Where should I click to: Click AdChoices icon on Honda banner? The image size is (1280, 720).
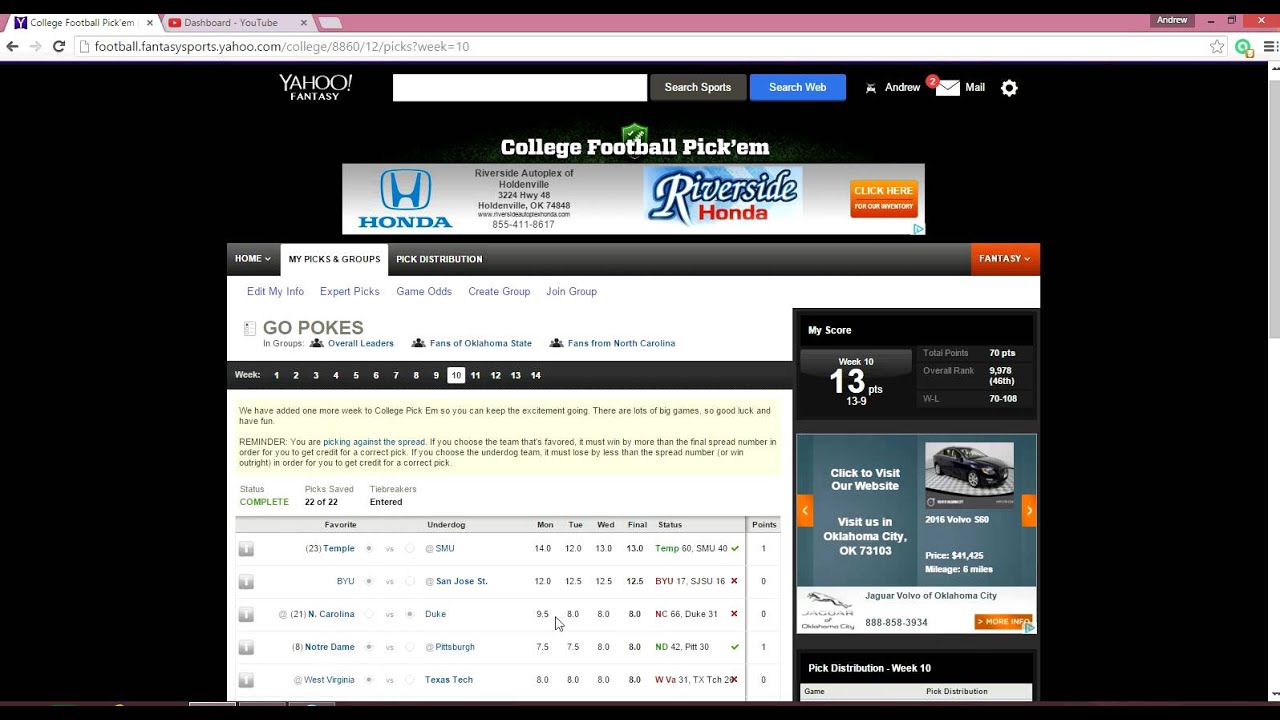[x=919, y=229]
